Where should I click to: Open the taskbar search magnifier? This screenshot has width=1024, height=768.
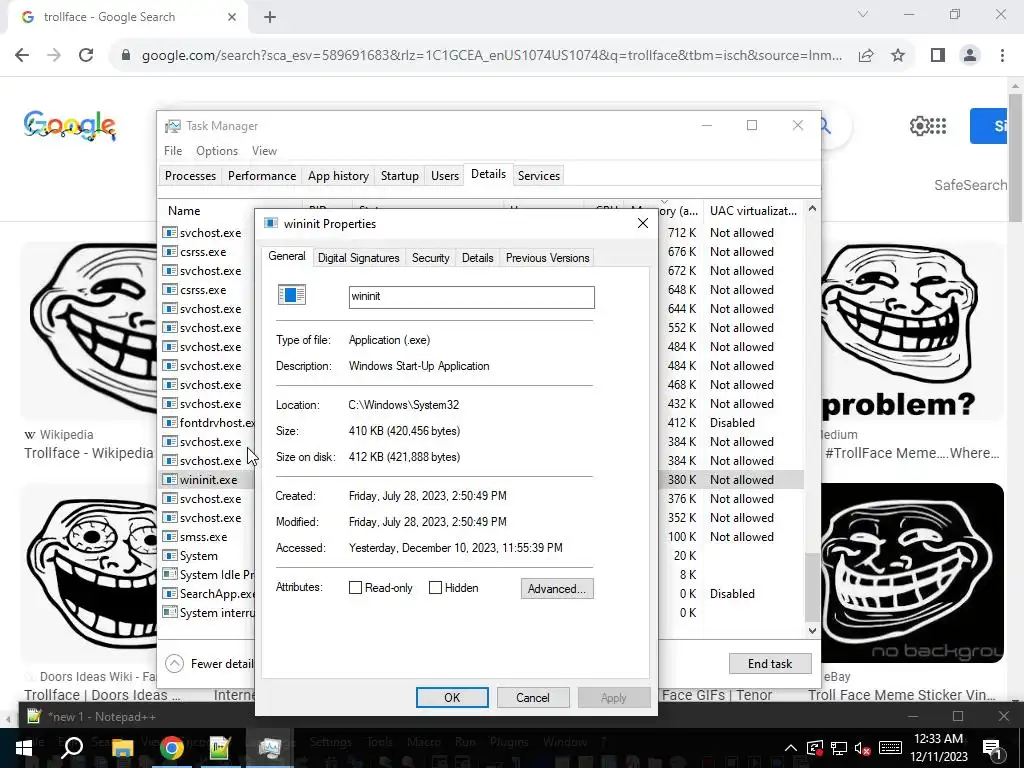[72, 747]
